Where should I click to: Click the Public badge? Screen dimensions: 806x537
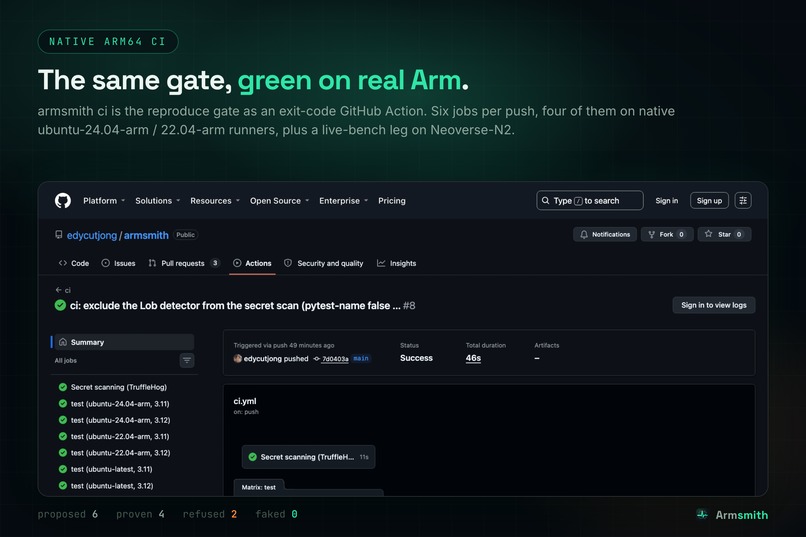[x=186, y=235]
